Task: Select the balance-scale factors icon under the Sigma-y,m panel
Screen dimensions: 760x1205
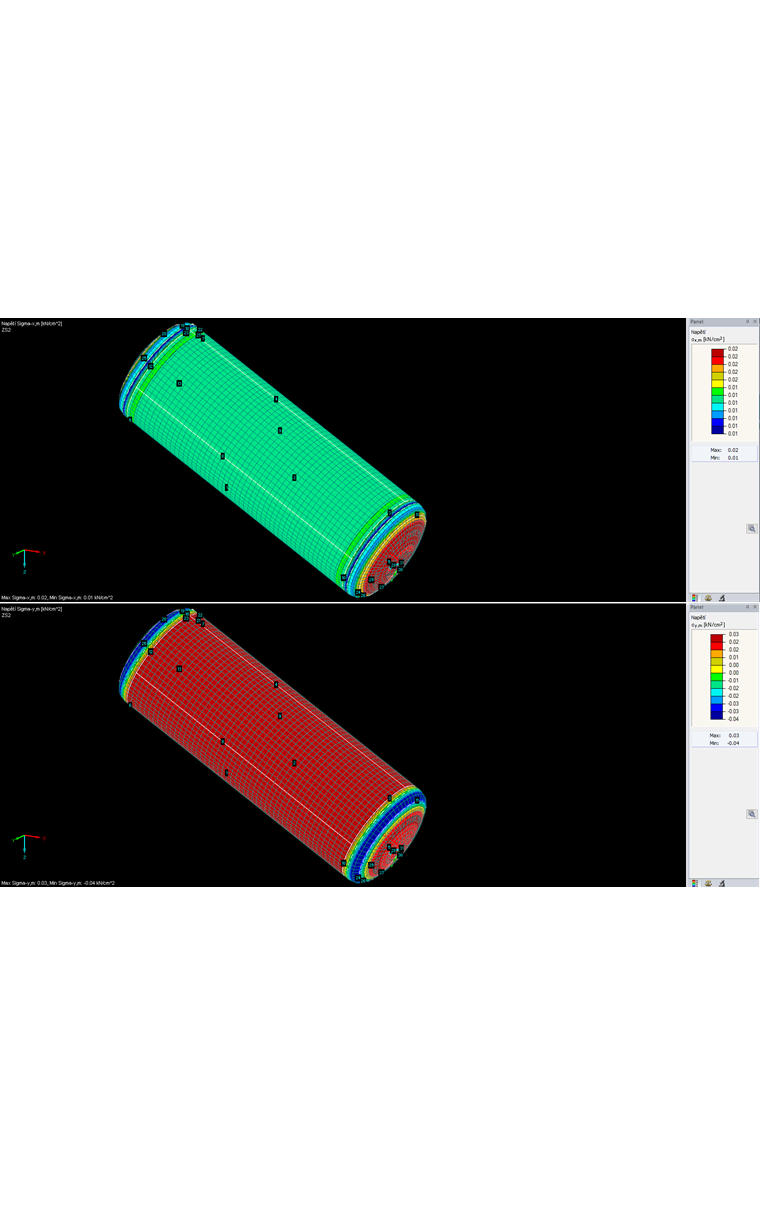Action: click(x=708, y=883)
